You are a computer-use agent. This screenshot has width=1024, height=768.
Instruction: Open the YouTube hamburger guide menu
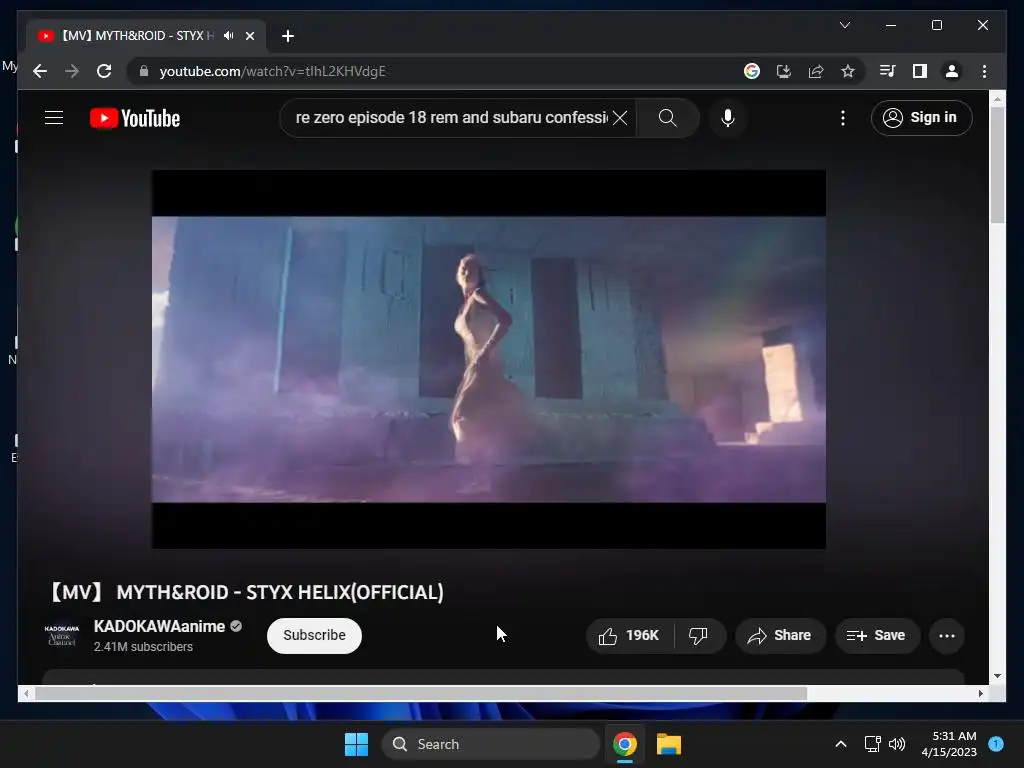coord(54,118)
